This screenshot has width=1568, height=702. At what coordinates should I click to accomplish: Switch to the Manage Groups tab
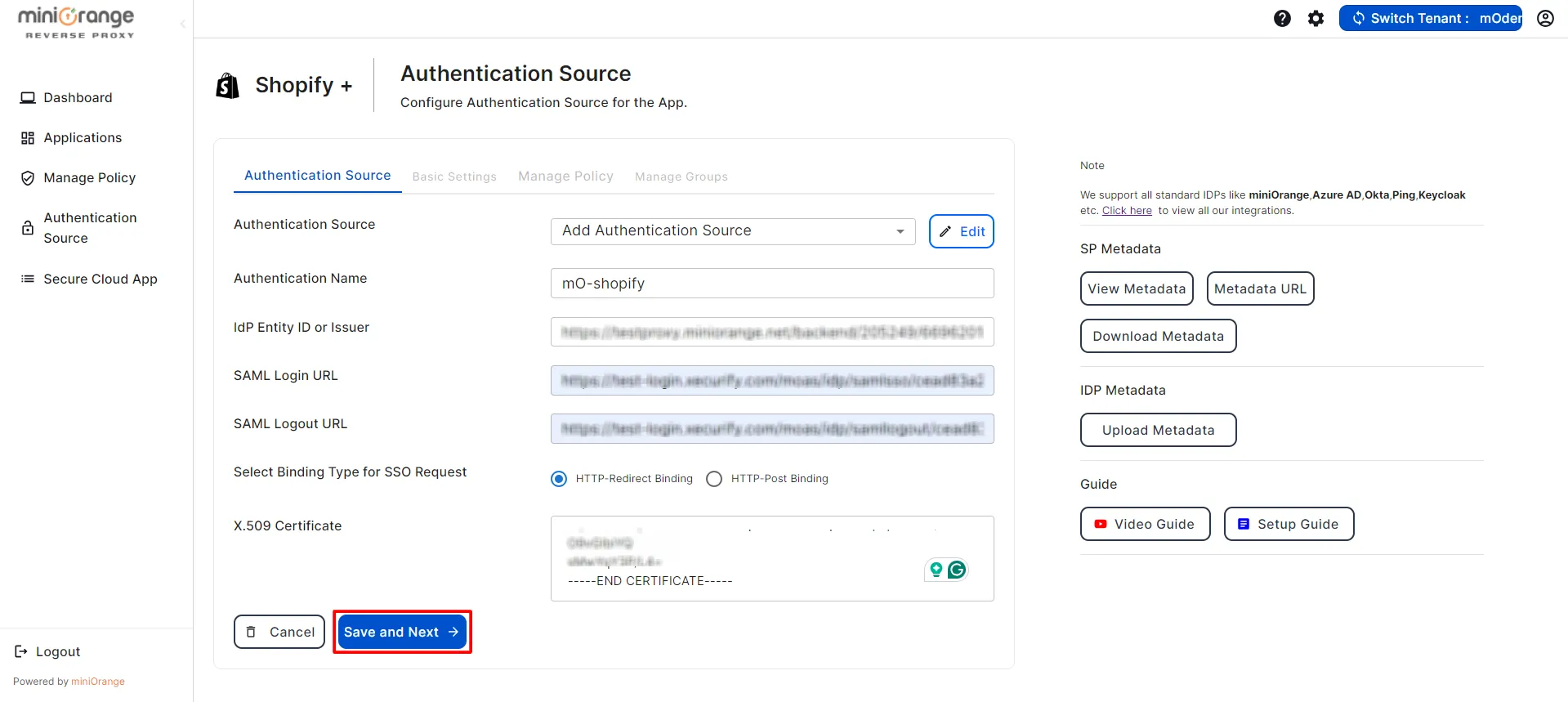681,177
